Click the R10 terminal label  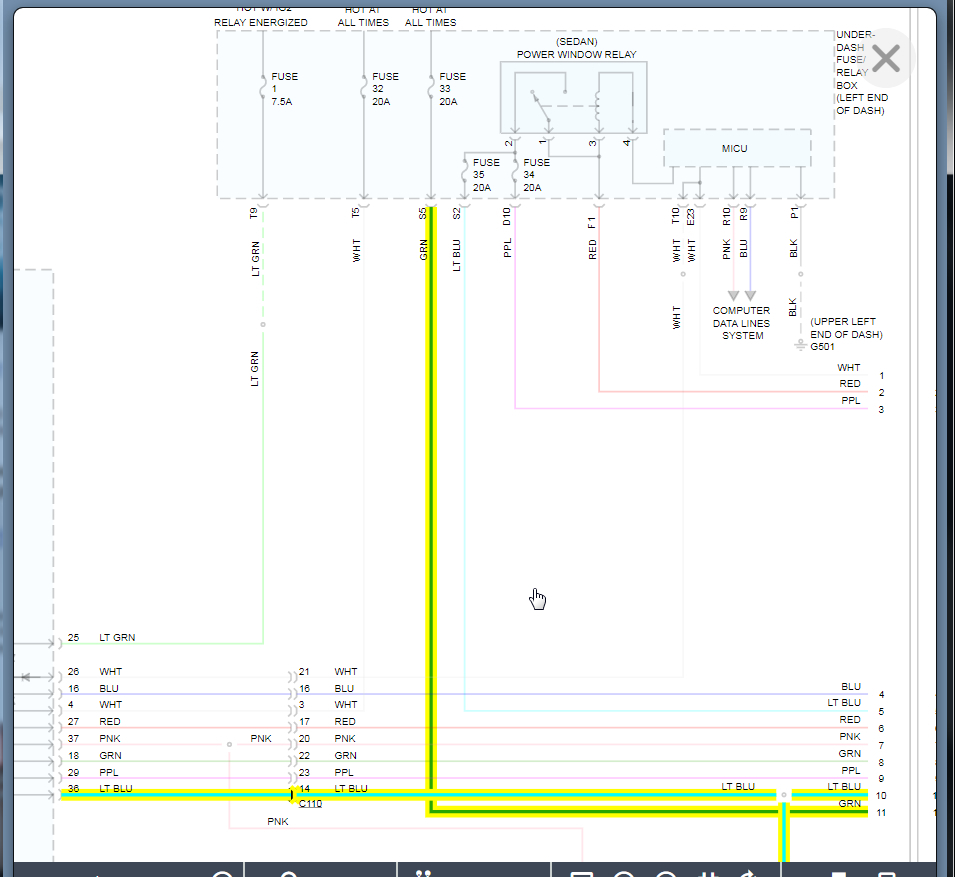pos(726,216)
